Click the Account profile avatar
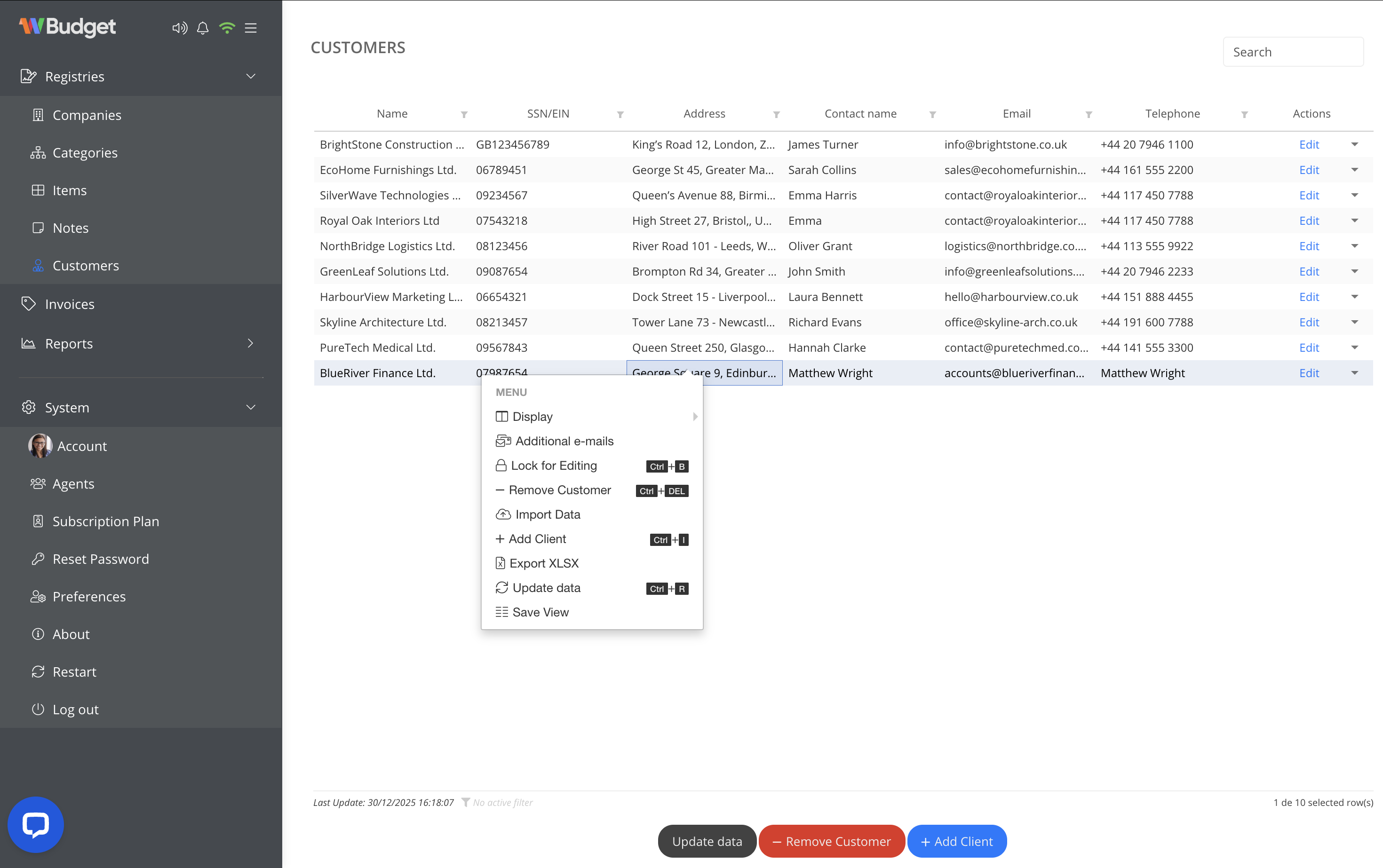The width and height of the screenshot is (1383, 868). pos(40,445)
